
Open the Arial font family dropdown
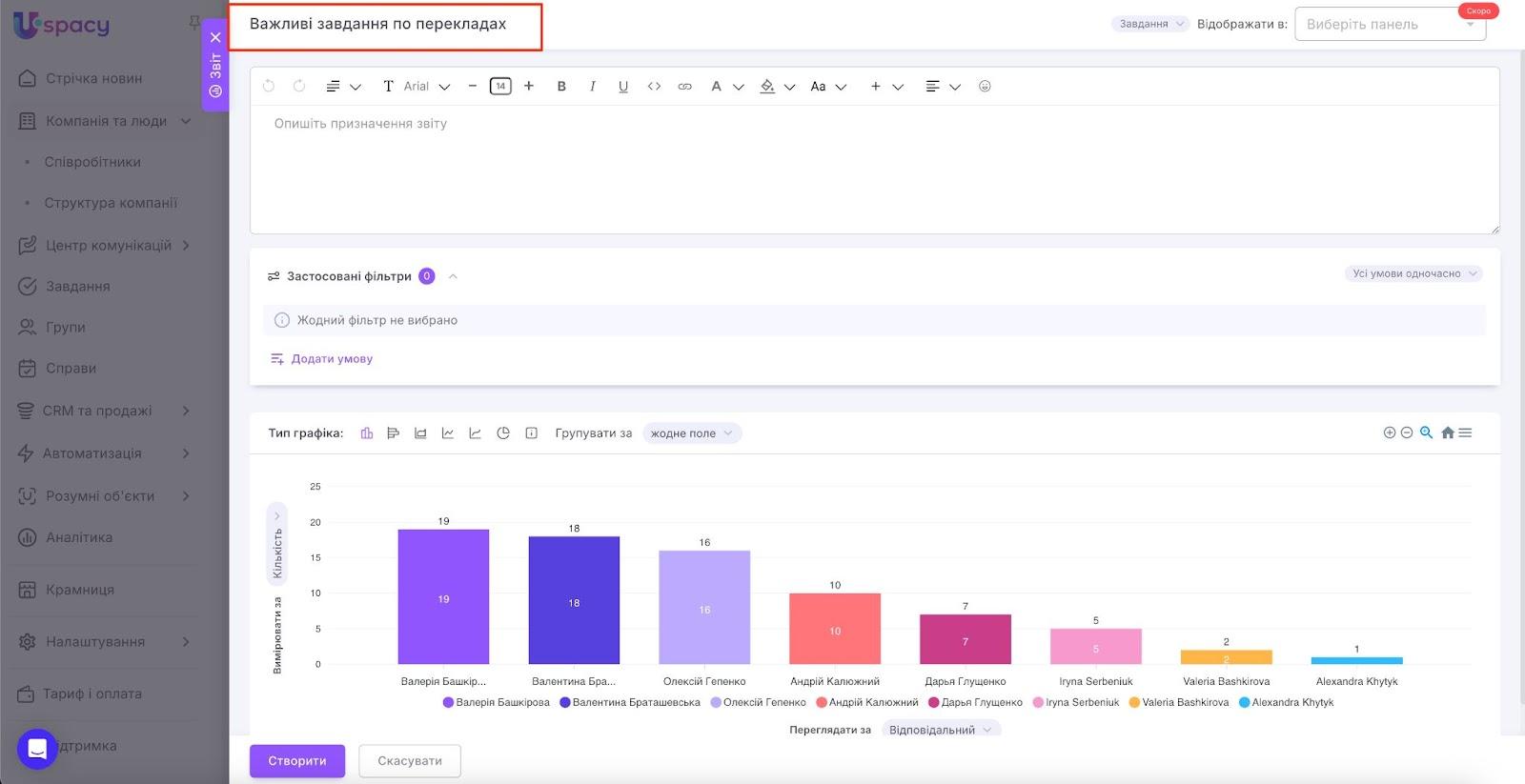[x=426, y=87]
